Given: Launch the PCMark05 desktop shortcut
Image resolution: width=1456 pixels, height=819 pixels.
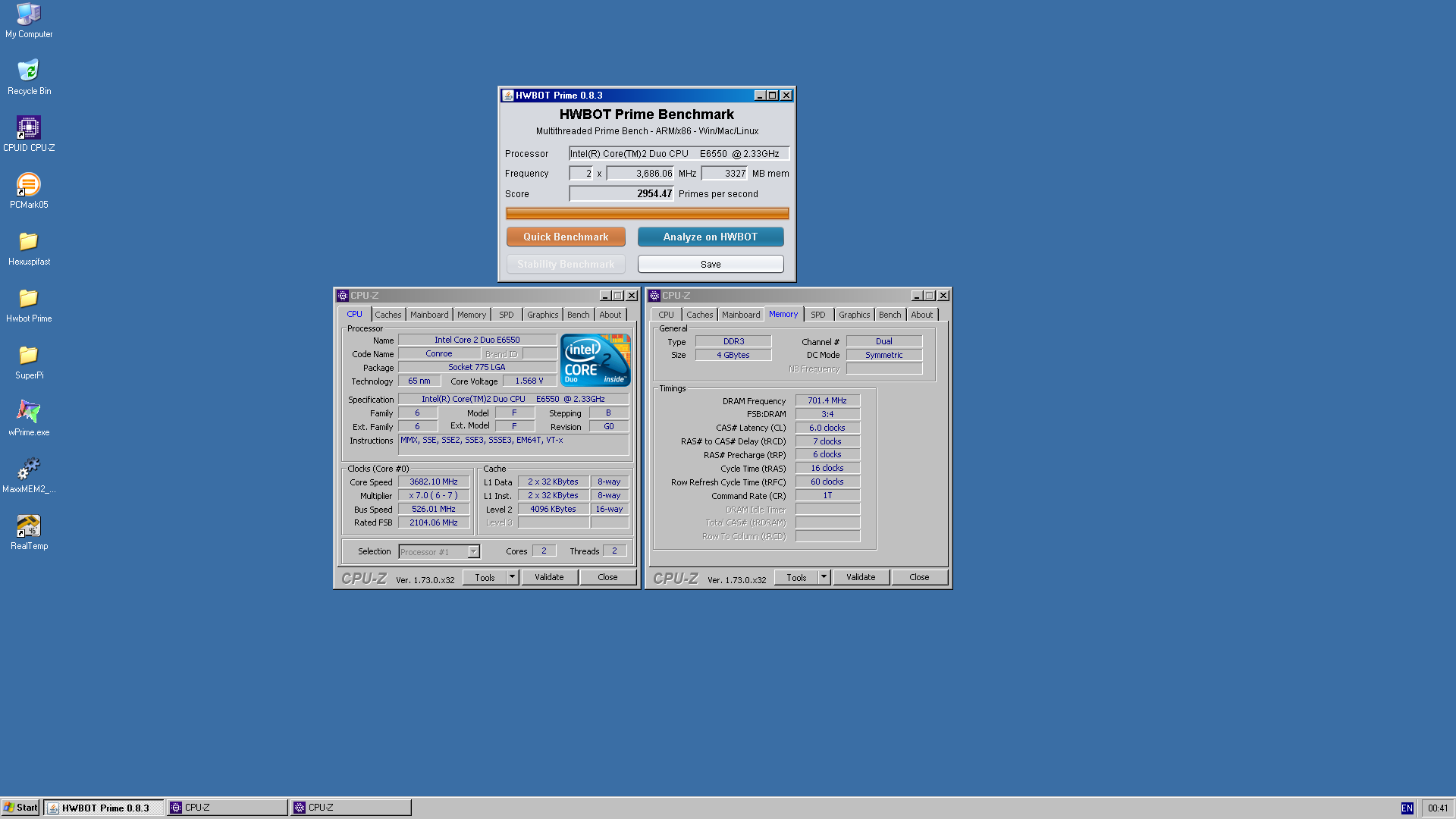Looking at the screenshot, I should click(29, 191).
